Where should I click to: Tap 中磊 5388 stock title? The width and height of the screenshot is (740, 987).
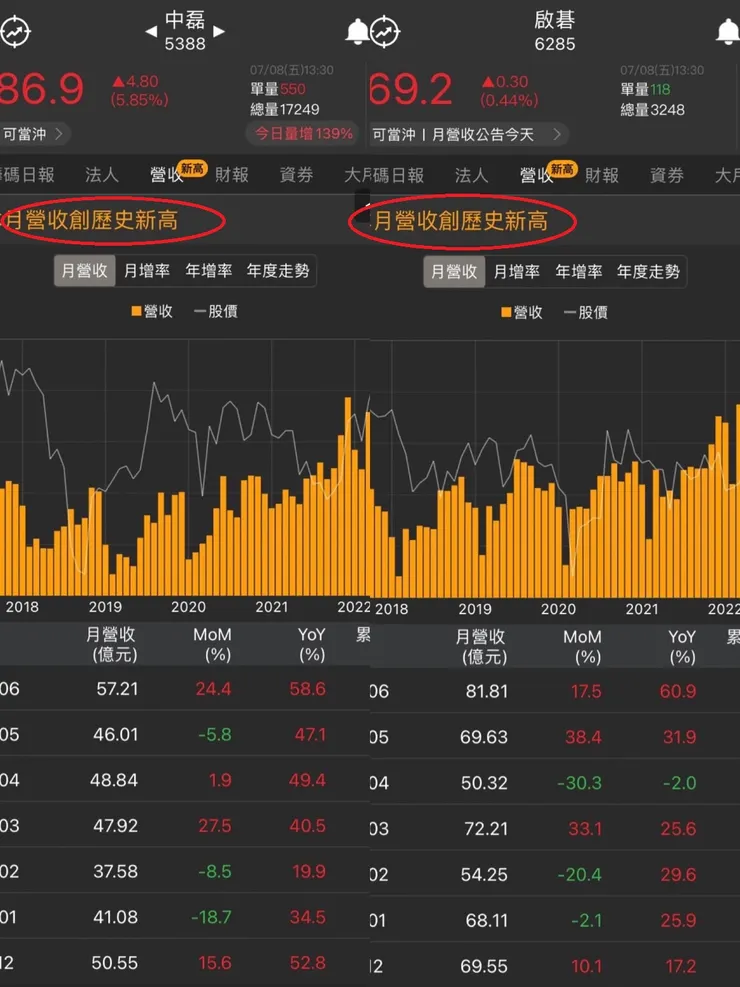(185, 30)
